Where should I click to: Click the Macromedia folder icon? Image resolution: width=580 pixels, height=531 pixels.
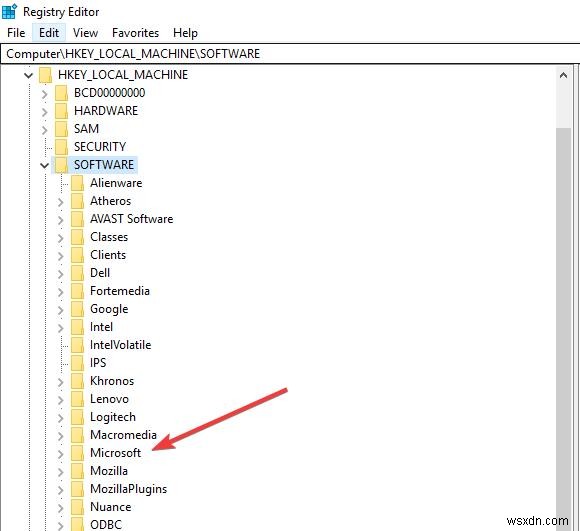point(77,435)
